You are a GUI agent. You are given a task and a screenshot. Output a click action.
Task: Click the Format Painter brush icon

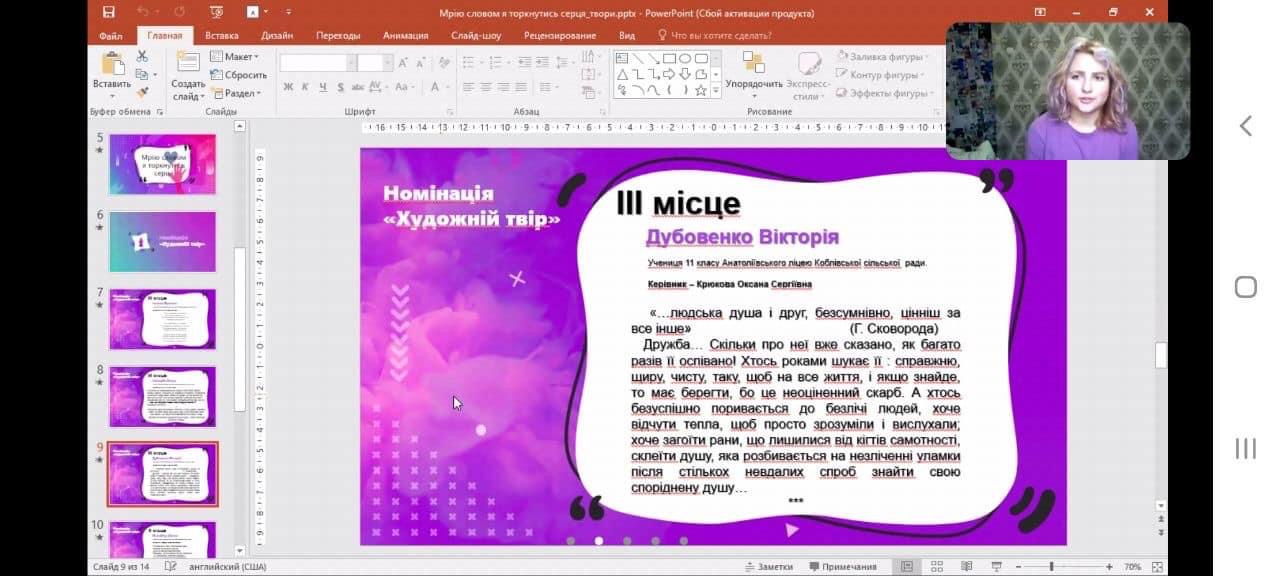tap(141, 91)
